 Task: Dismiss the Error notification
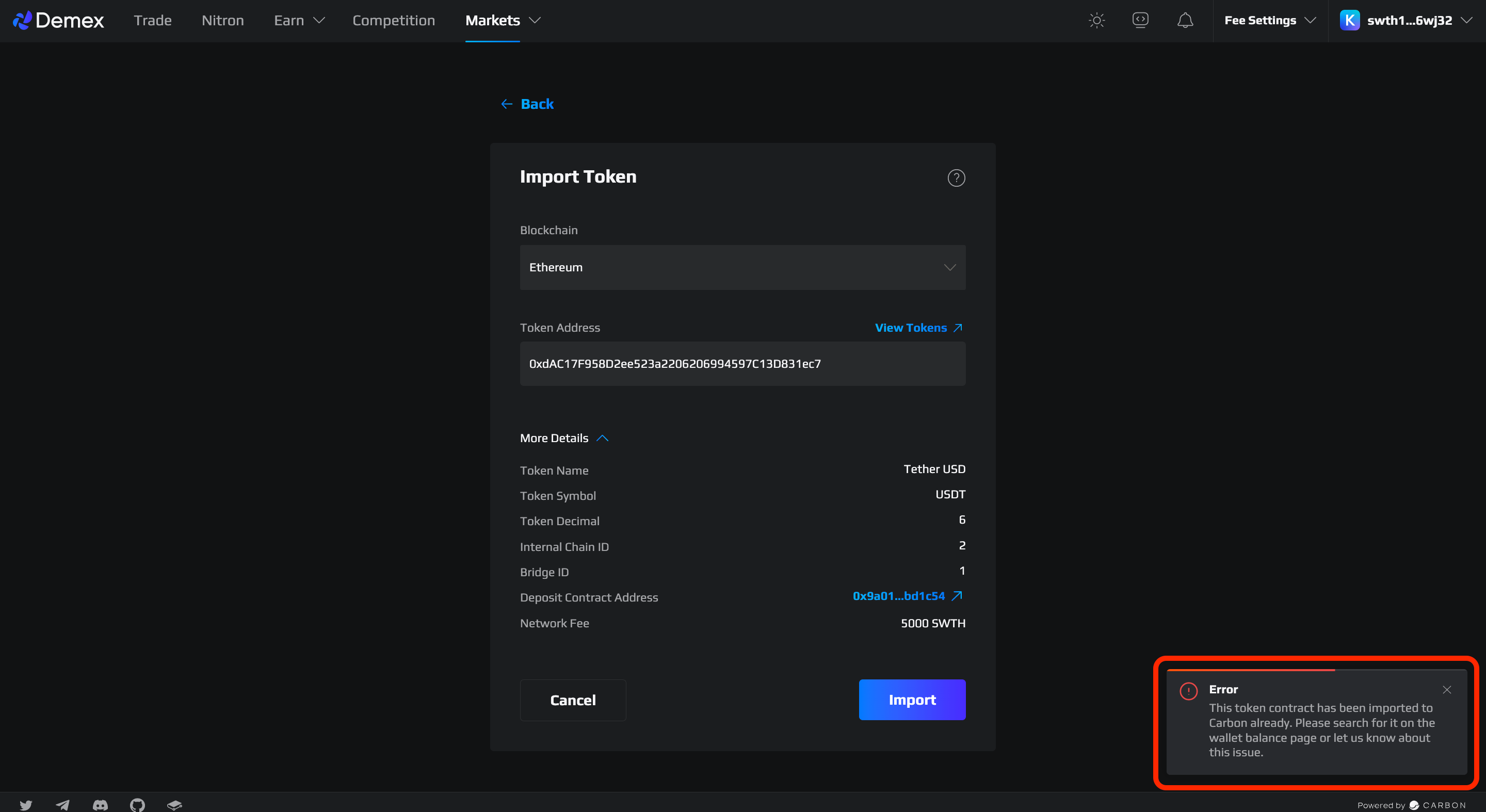1446,690
